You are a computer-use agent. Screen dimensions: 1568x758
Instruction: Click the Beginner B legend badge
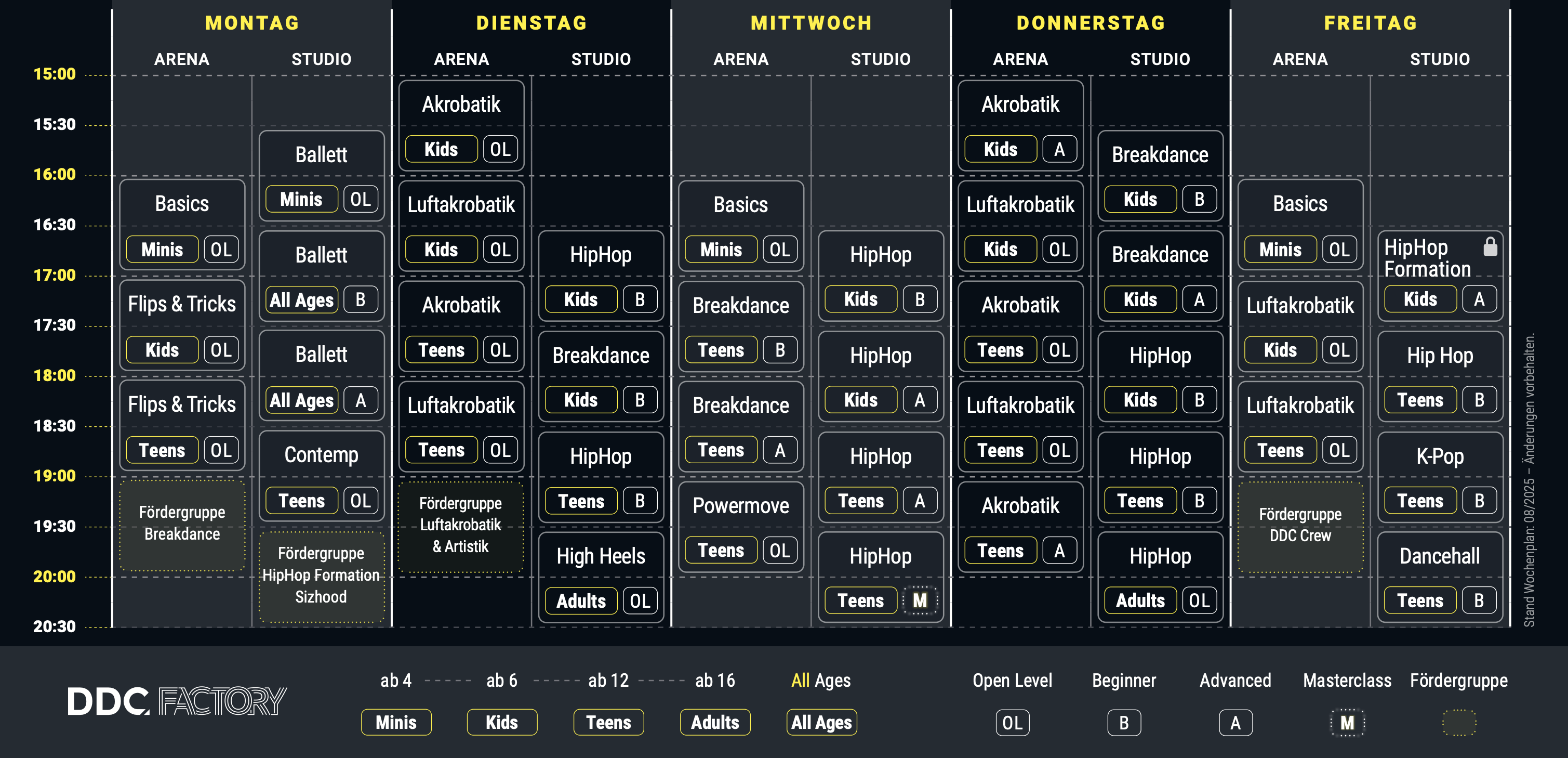click(x=1124, y=723)
